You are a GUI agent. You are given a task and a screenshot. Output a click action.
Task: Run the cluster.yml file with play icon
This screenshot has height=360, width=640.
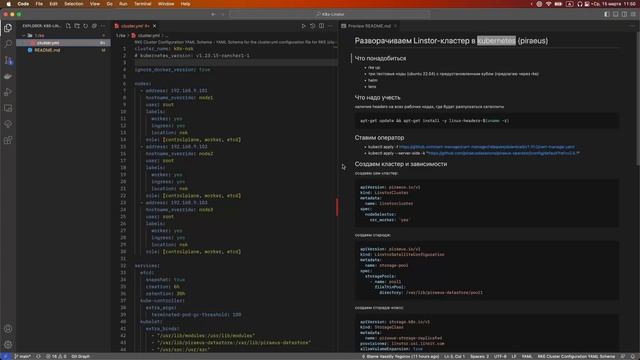[304, 26]
